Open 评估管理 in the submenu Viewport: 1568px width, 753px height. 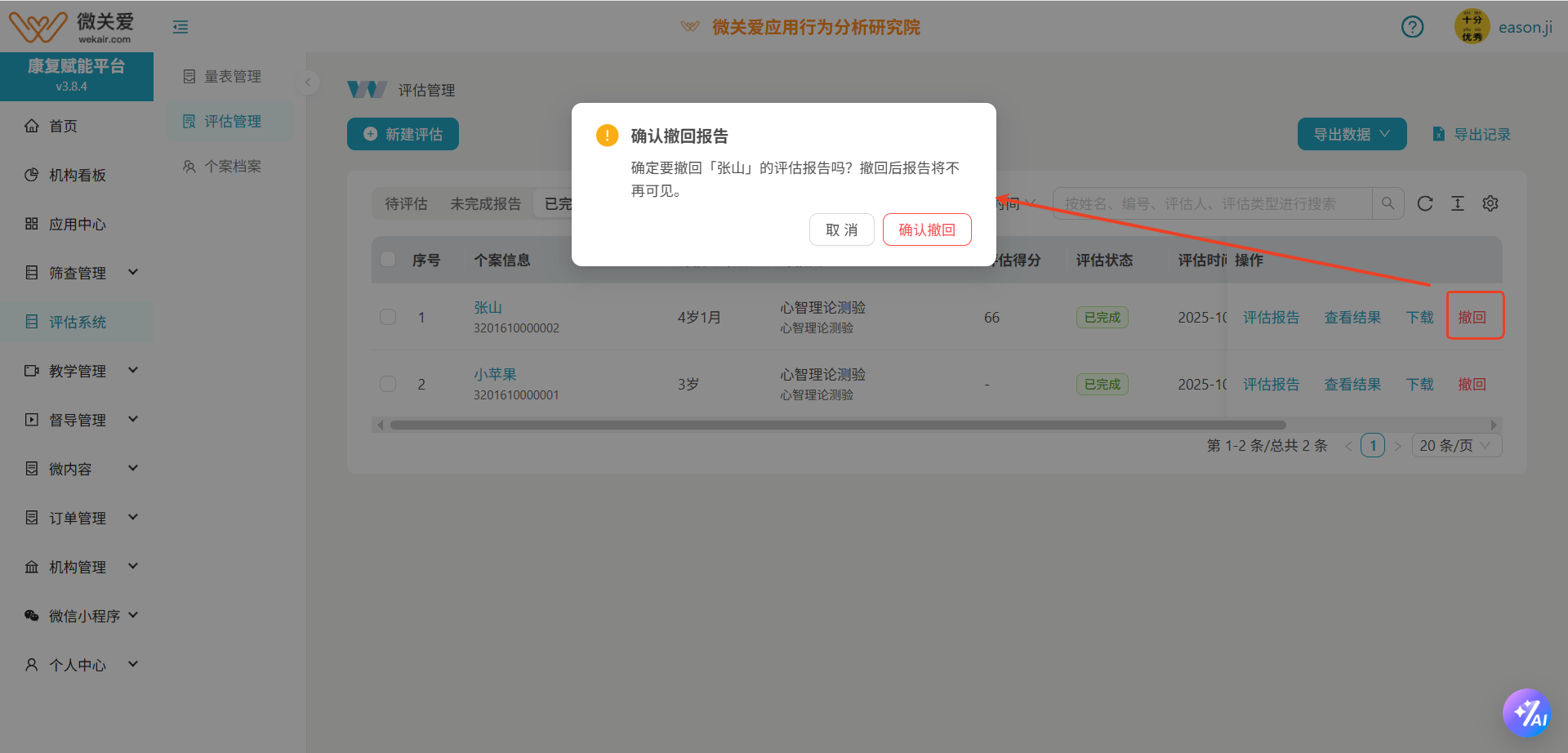(233, 120)
